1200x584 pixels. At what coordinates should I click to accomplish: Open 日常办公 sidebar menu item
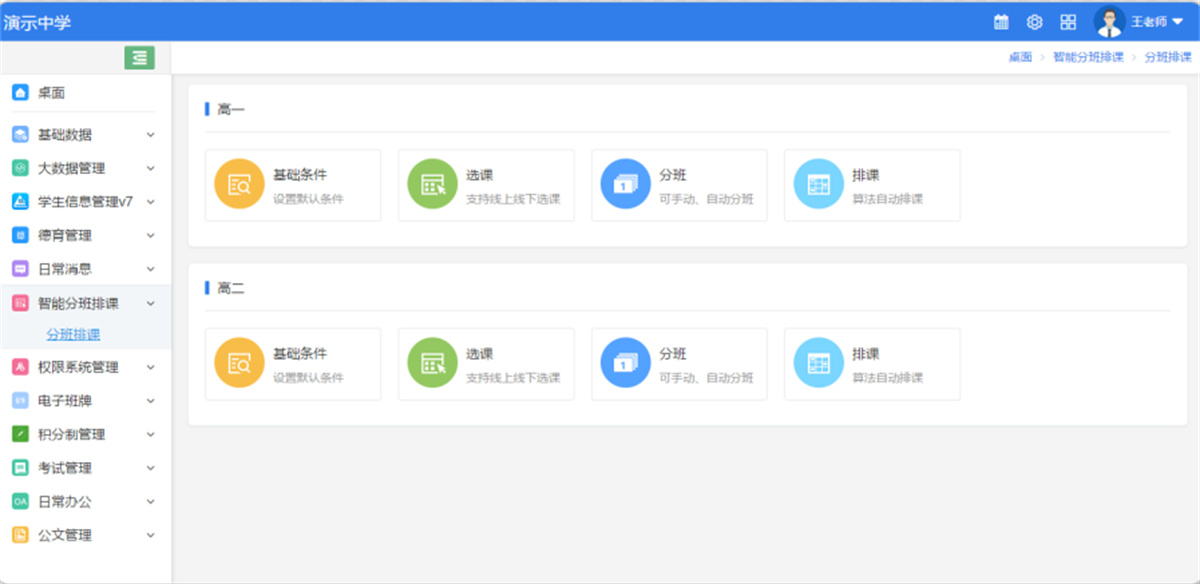pyautogui.click(x=65, y=502)
